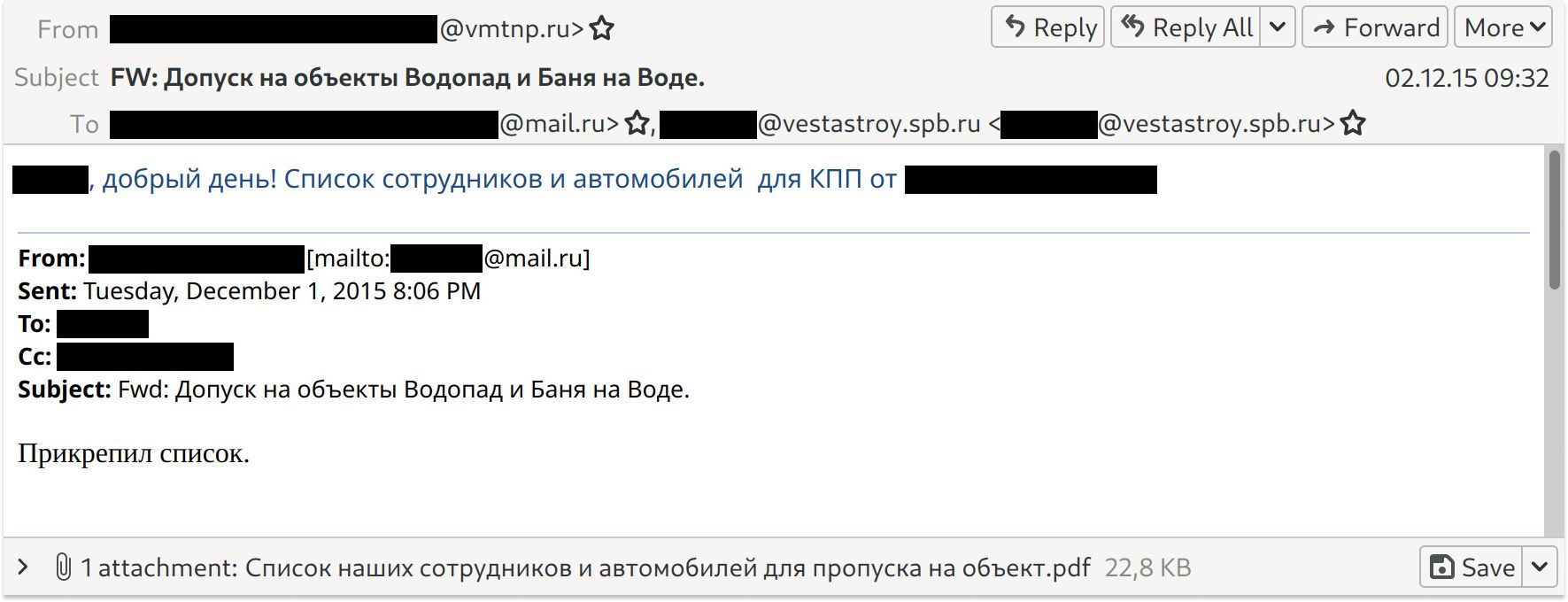Star the vestastroy.spb.ru recipient contact
The image size is (1568, 602).
(x=1353, y=124)
